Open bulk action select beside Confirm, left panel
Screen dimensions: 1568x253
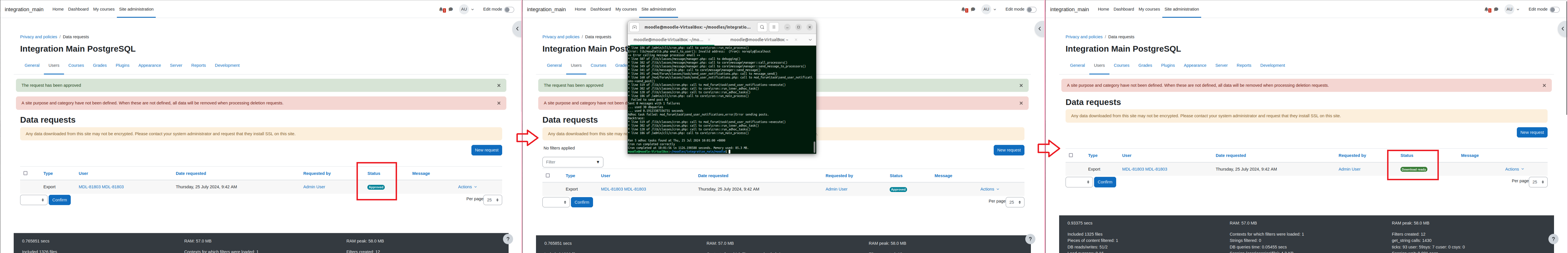(x=34, y=200)
